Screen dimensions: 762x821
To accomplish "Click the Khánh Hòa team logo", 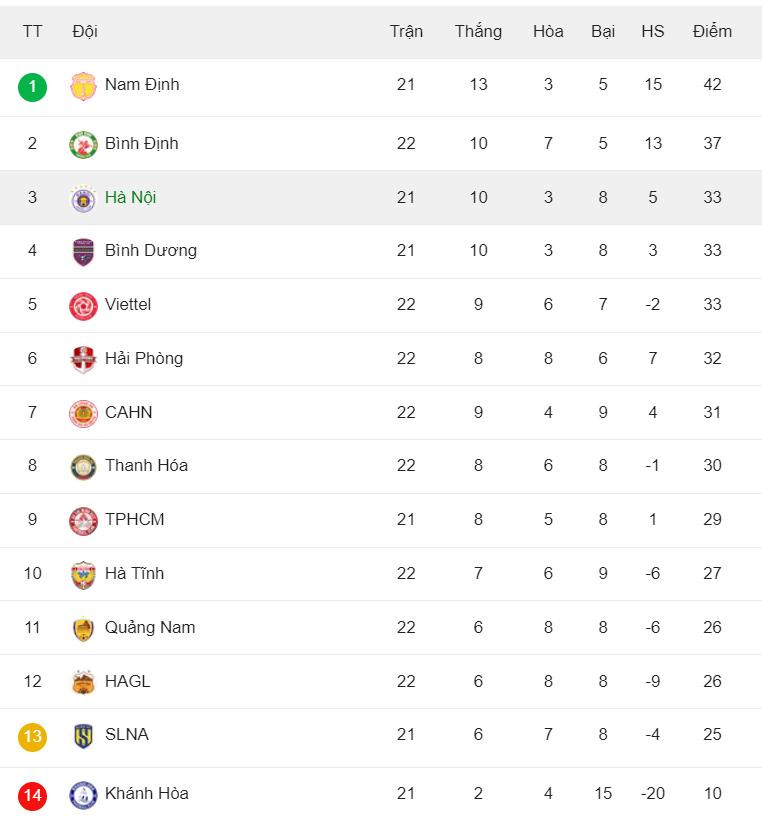I will [83, 795].
